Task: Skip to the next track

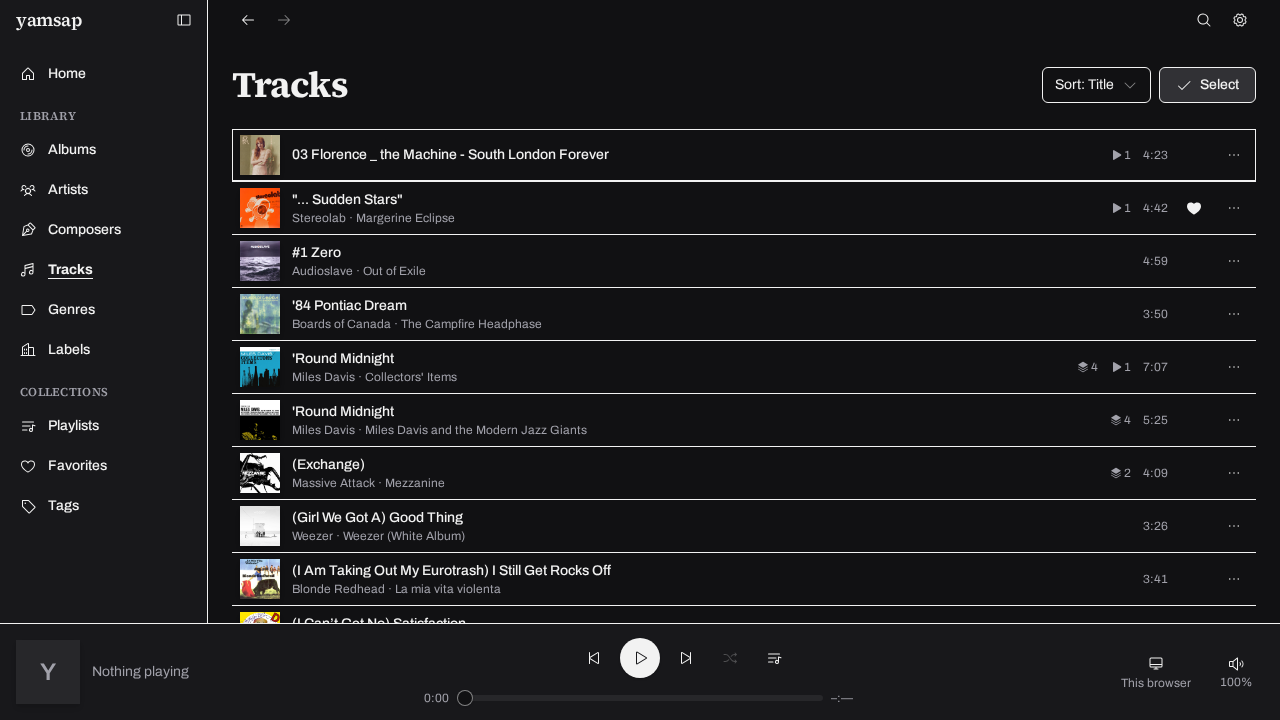Action: [x=686, y=658]
